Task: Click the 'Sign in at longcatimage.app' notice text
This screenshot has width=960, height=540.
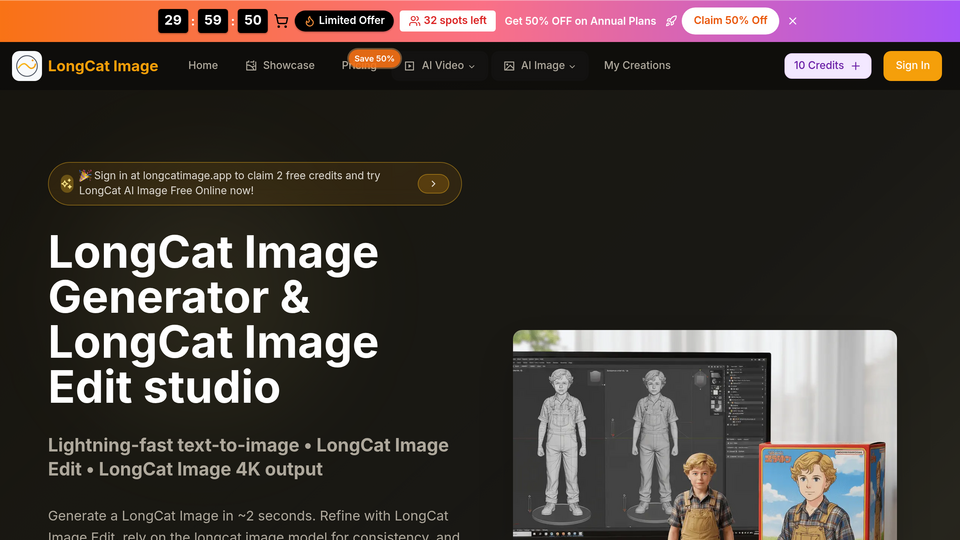Action: point(230,183)
